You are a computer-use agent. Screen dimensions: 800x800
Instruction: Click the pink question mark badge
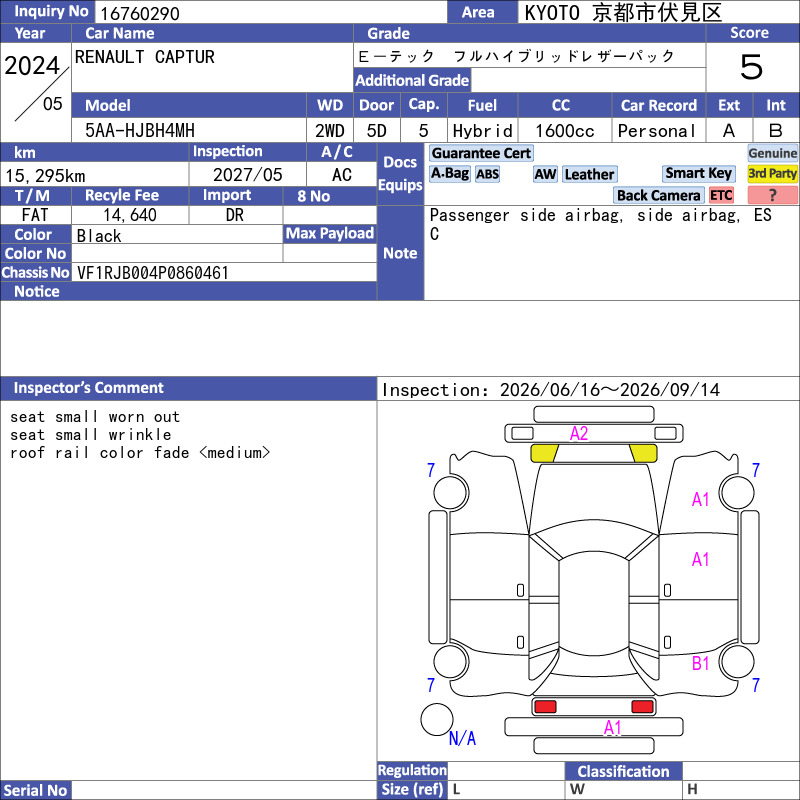772,195
